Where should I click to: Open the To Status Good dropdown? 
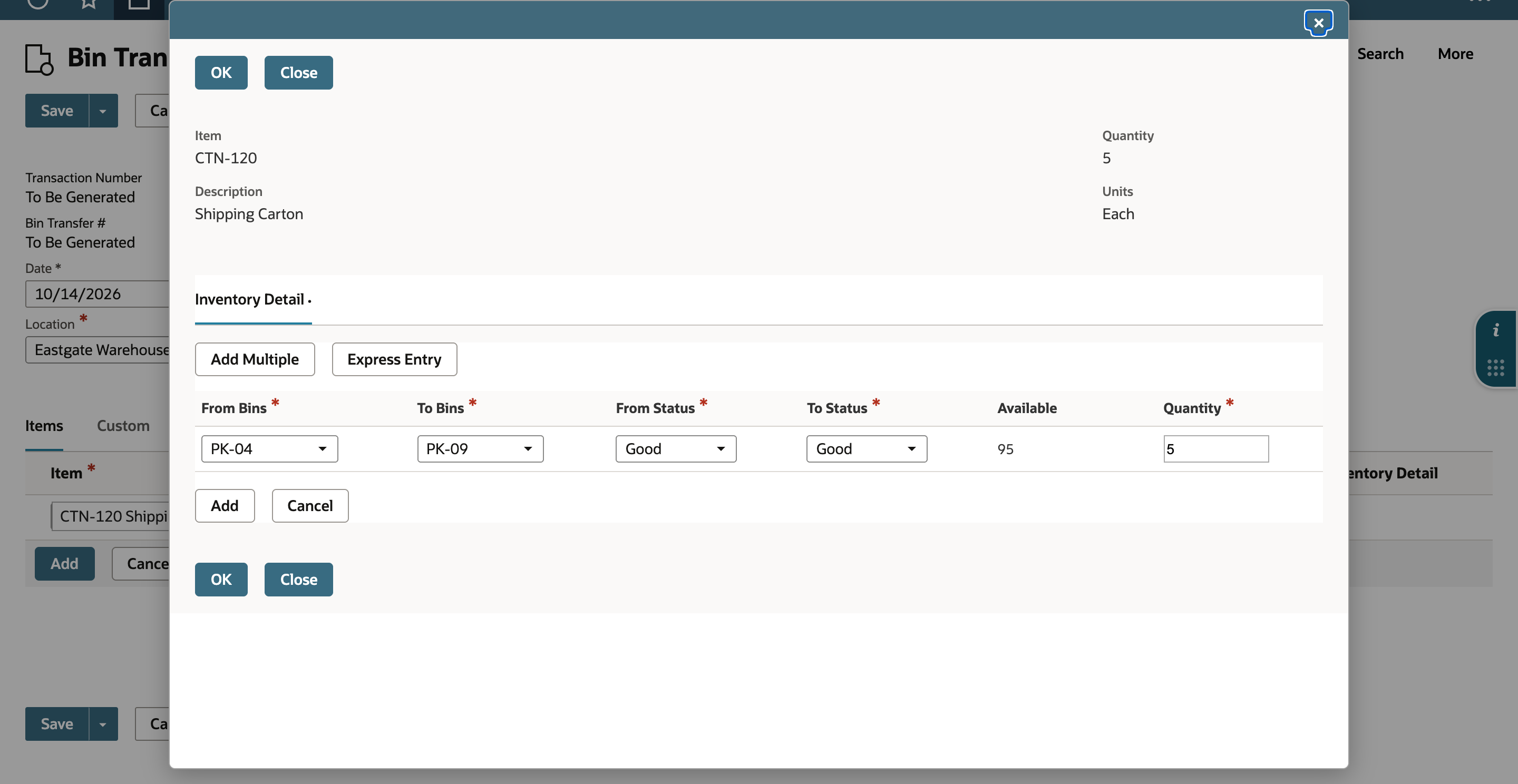tap(866, 449)
